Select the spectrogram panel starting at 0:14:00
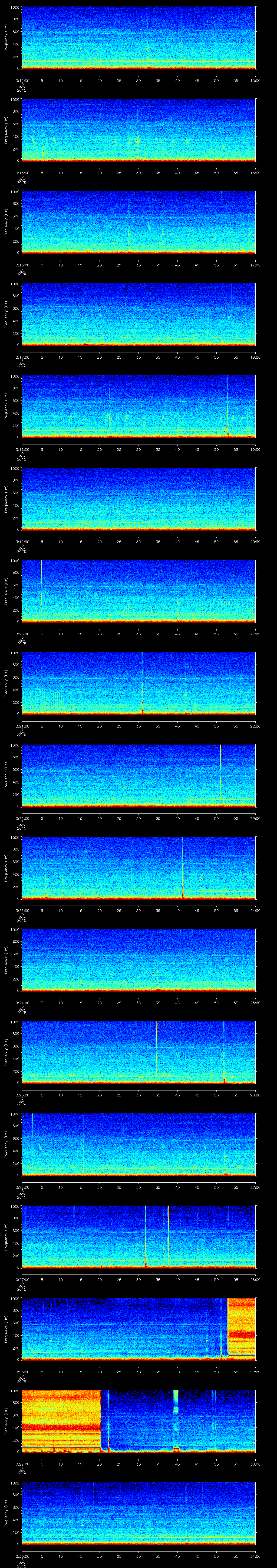277x1568 pixels. (139, 38)
